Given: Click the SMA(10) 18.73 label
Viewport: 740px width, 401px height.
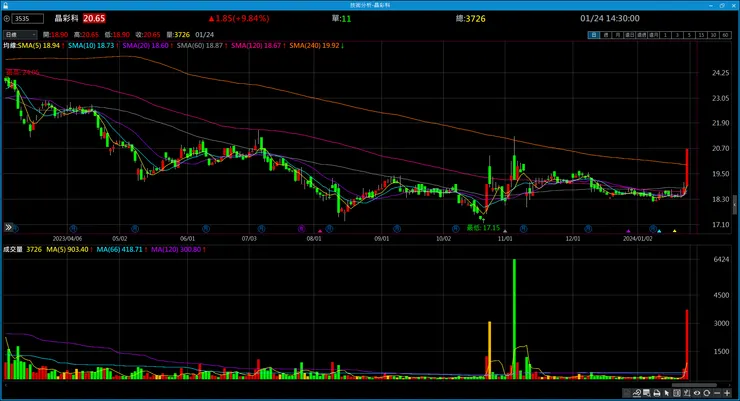Looking at the screenshot, I should point(91,46).
